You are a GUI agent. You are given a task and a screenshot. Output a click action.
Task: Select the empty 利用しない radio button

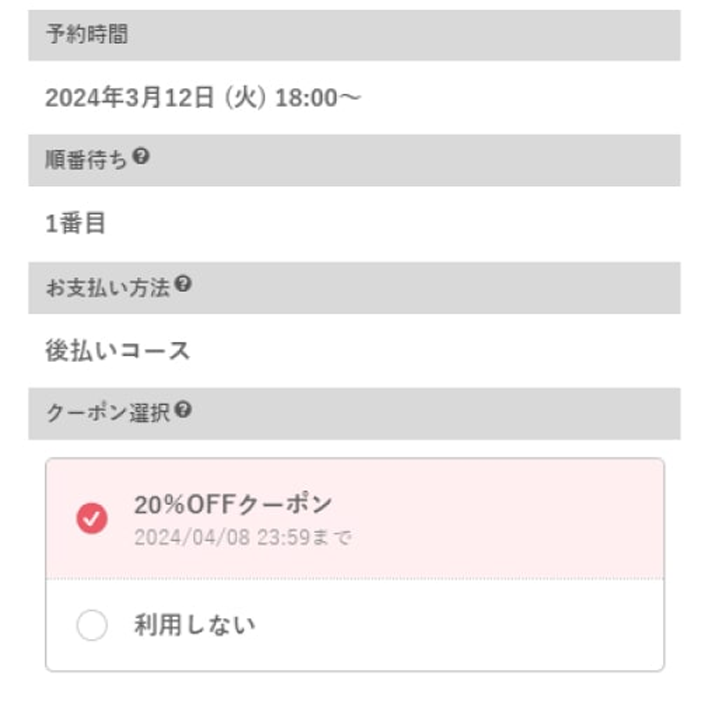click(x=92, y=625)
